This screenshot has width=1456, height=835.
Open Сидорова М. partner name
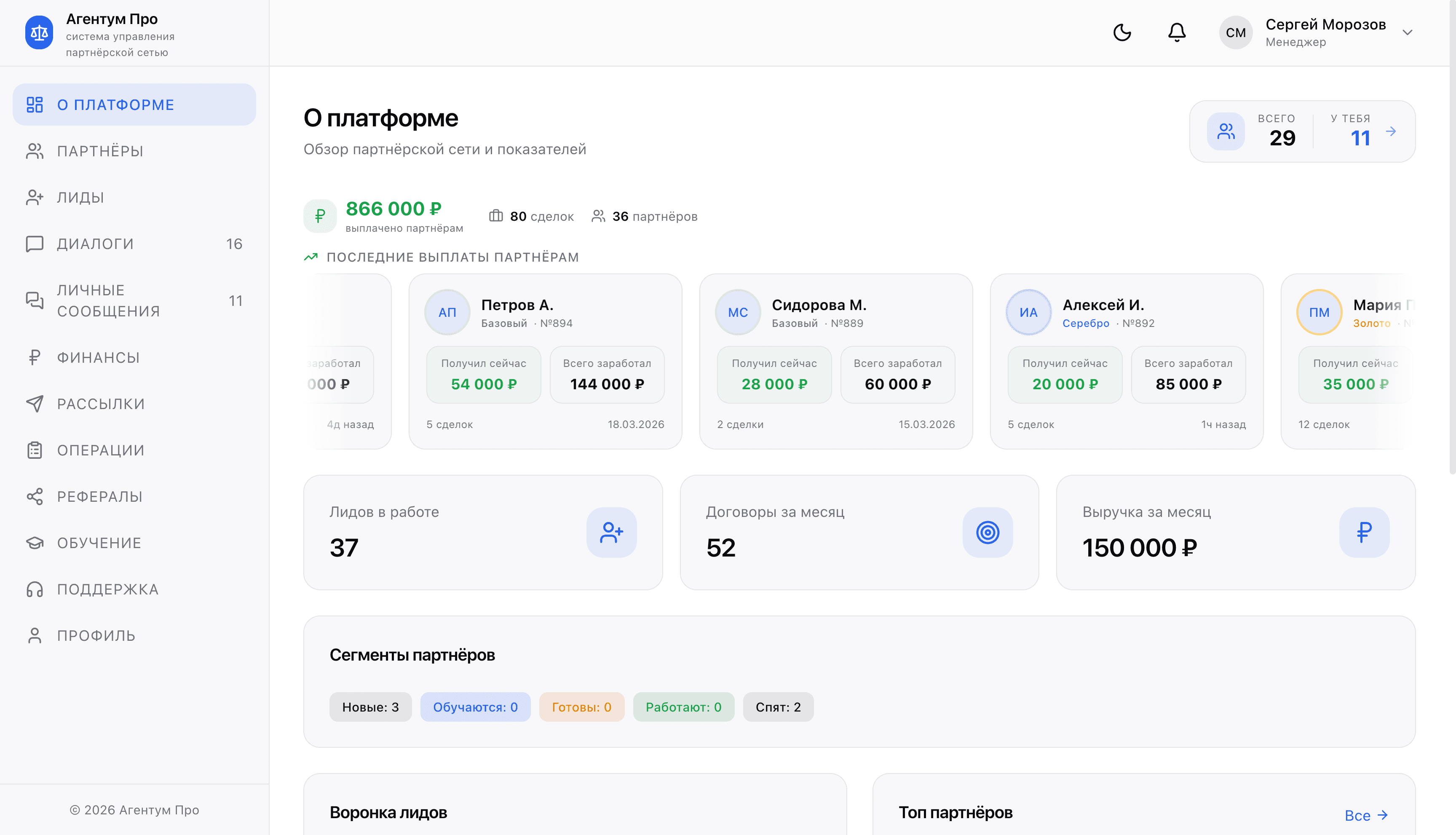click(x=819, y=305)
